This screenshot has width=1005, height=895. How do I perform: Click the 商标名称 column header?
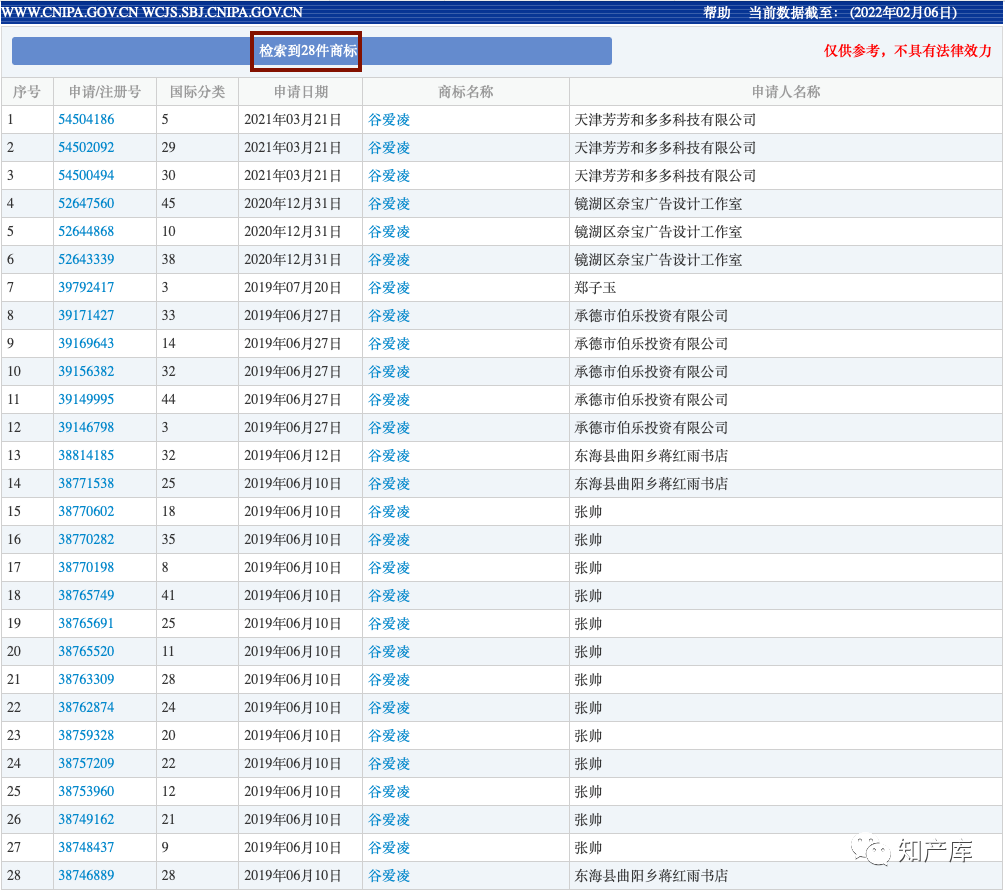tap(466, 92)
